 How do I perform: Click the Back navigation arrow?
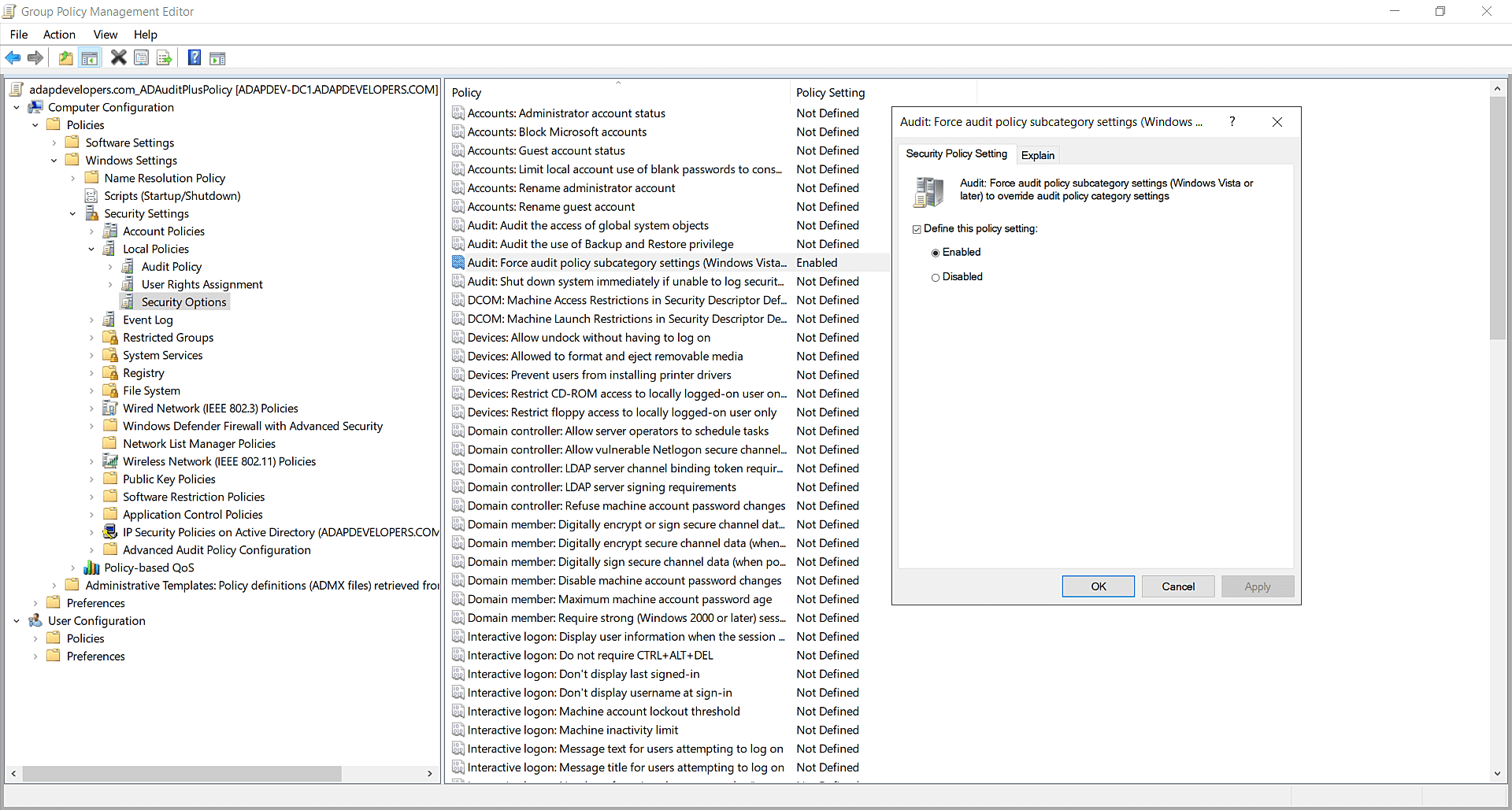[13, 57]
